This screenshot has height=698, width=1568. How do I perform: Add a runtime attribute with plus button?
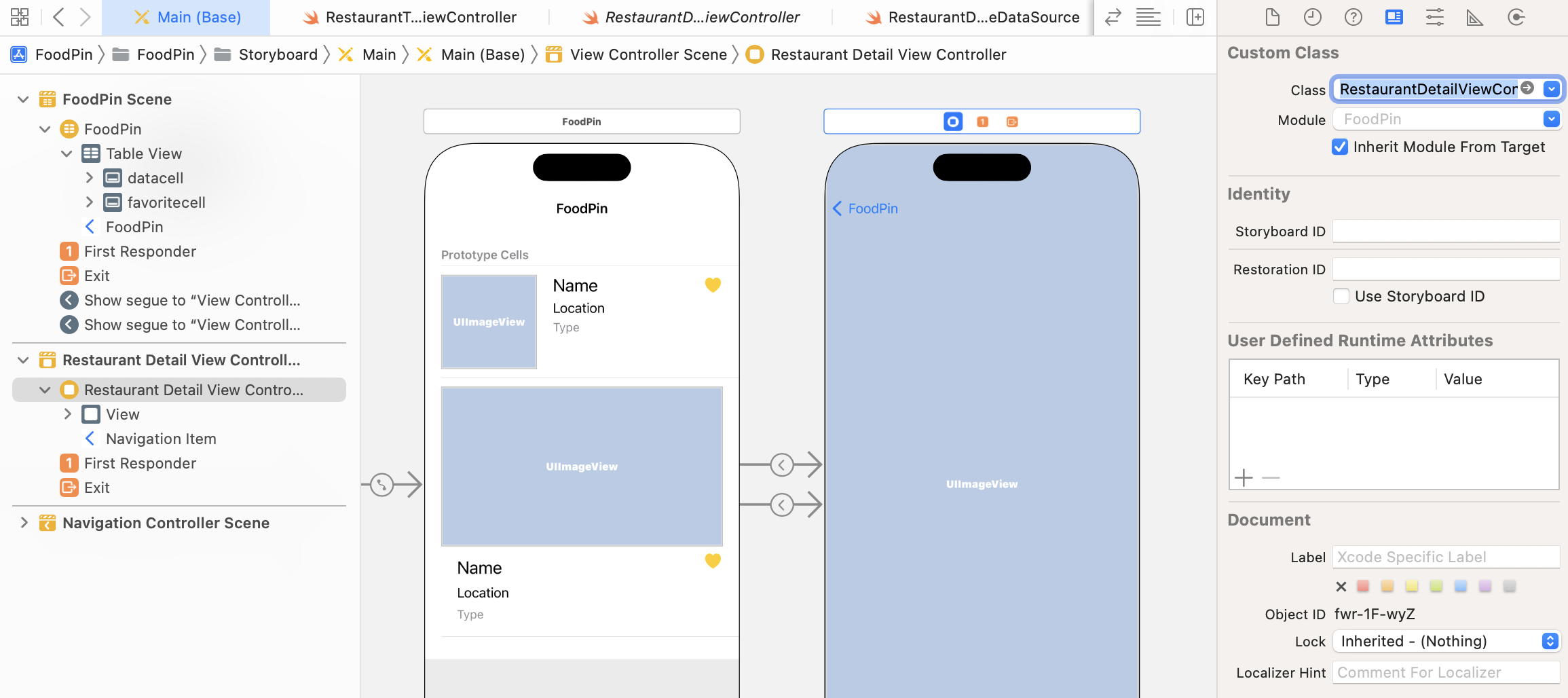(1244, 478)
